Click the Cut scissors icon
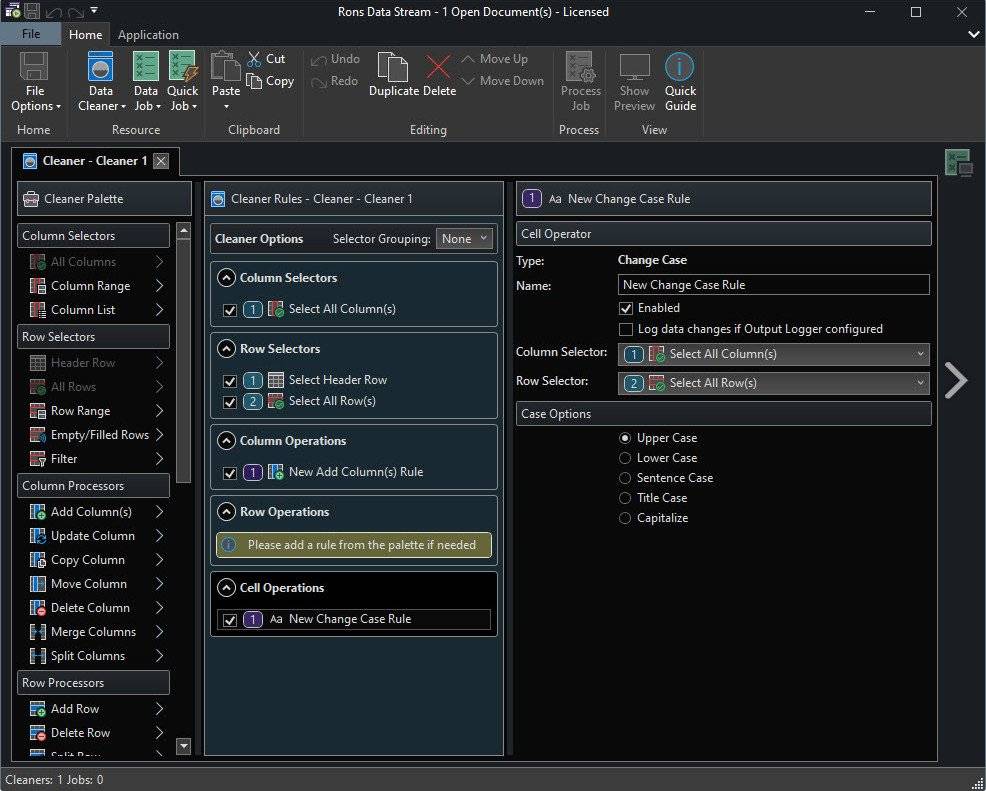The height and width of the screenshot is (791, 986). (254, 59)
